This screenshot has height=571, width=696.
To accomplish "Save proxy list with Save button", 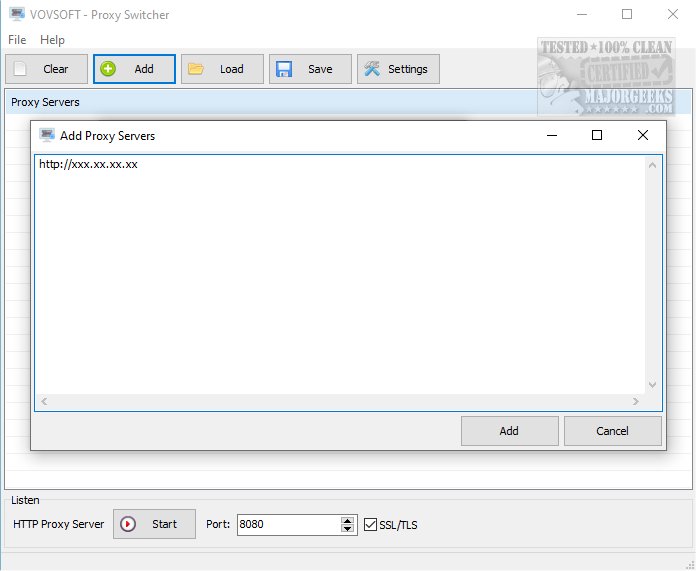I will point(310,69).
